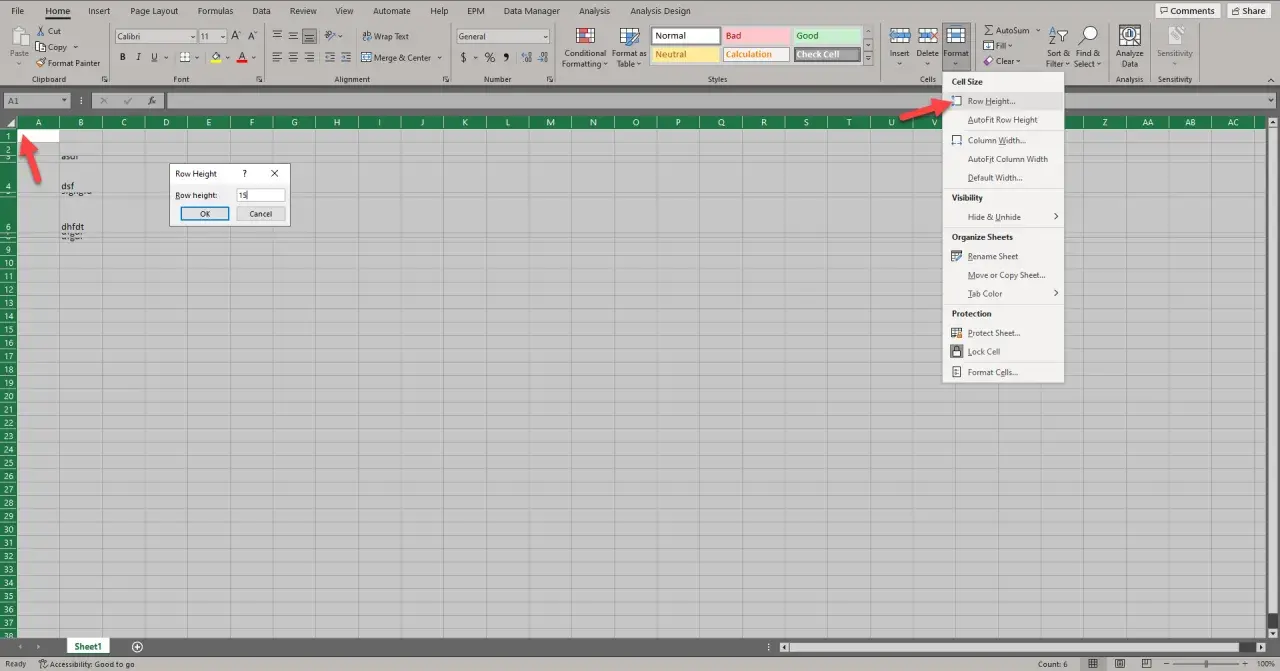Open the Formulas tab
Image resolution: width=1280 pixels, height=671 pixels.
pyautogui.click(x=215, y=11)
